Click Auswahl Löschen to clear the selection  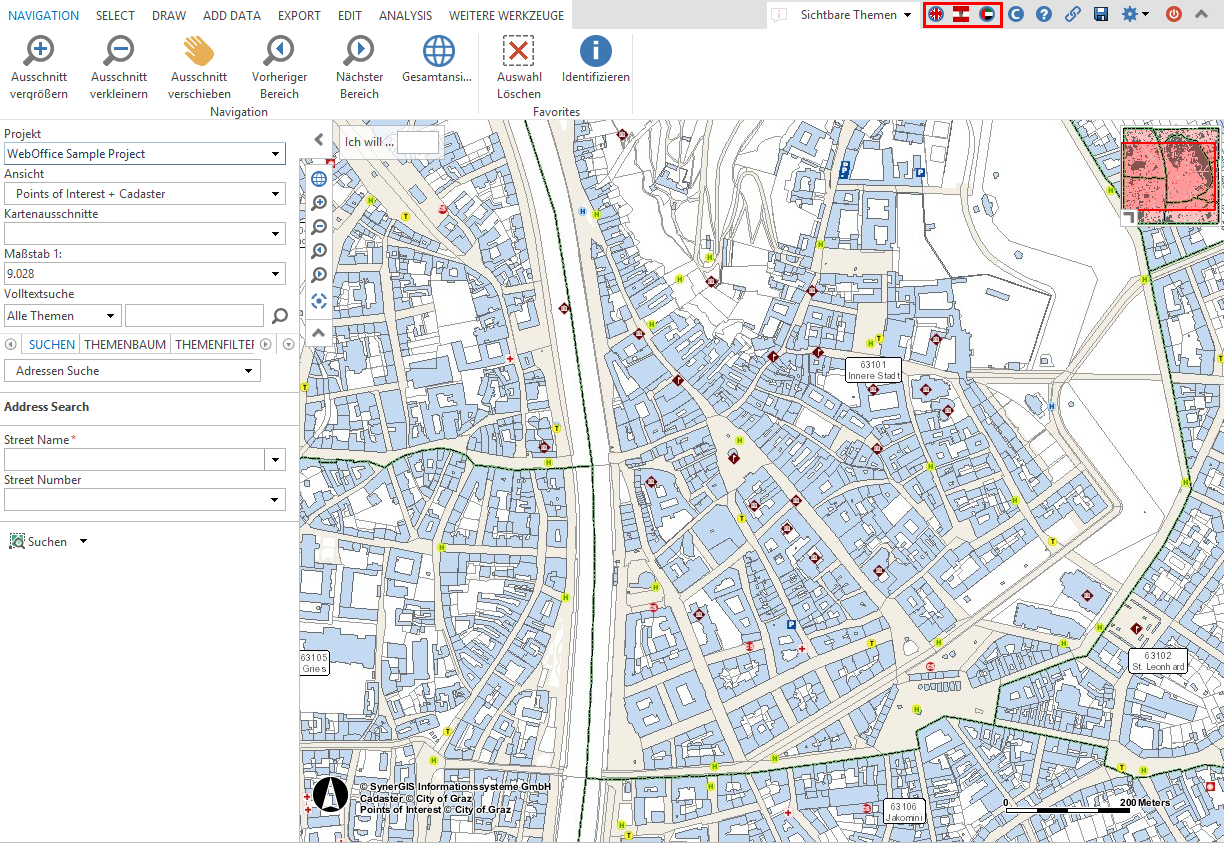[518, 60]
